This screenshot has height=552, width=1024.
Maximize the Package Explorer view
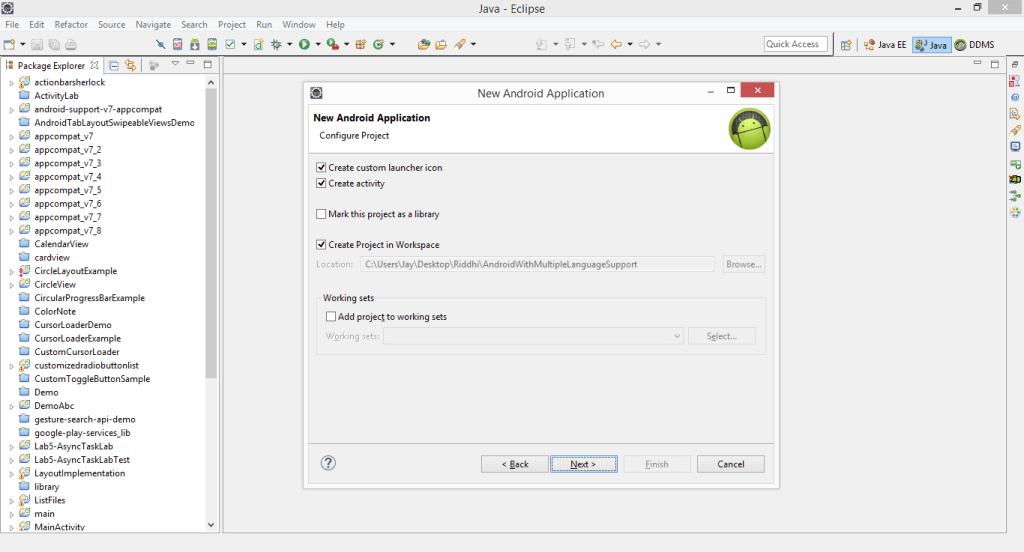[x=208, y=64]
